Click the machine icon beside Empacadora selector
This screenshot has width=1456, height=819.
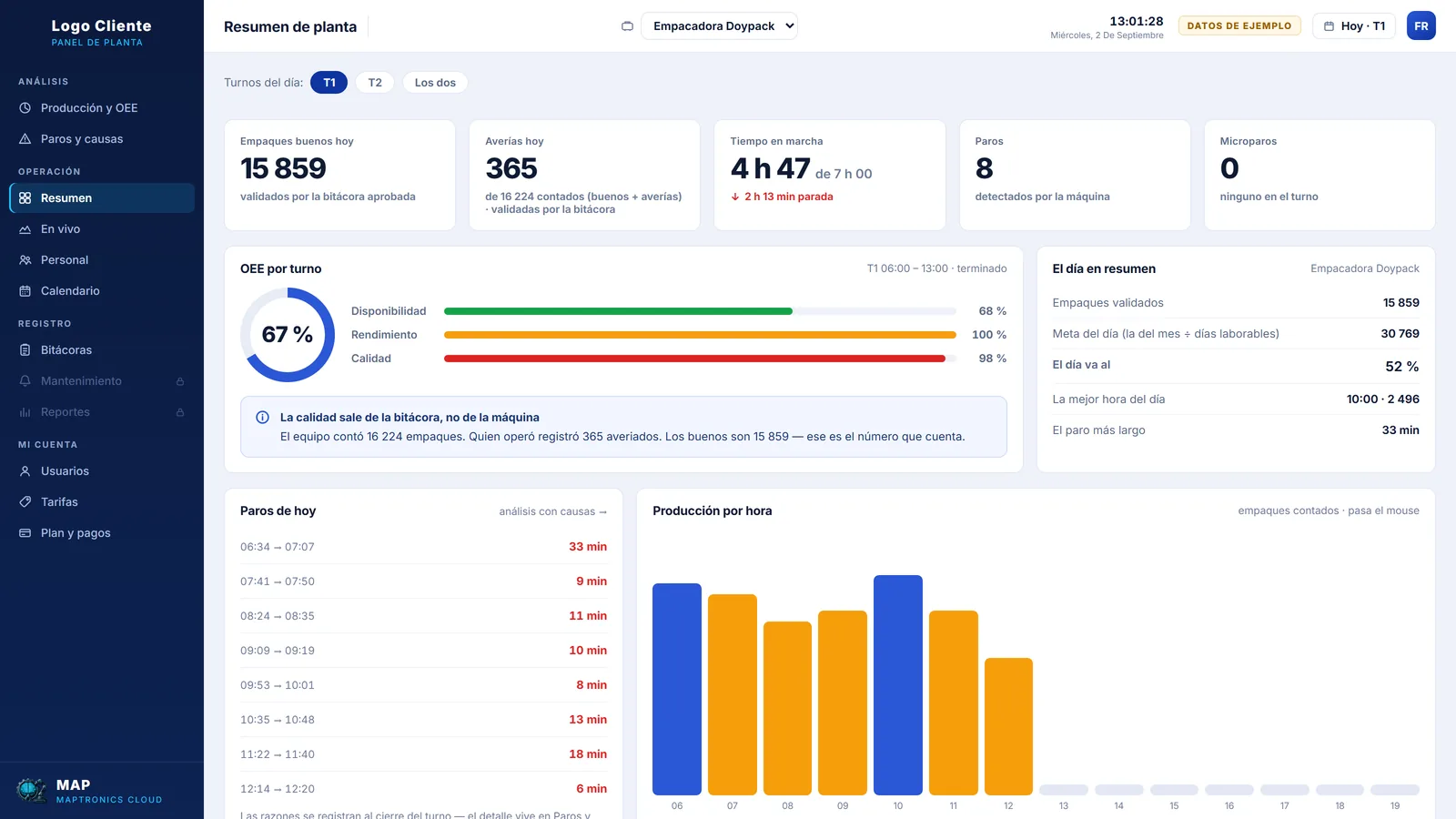click(x=627, y=26)
